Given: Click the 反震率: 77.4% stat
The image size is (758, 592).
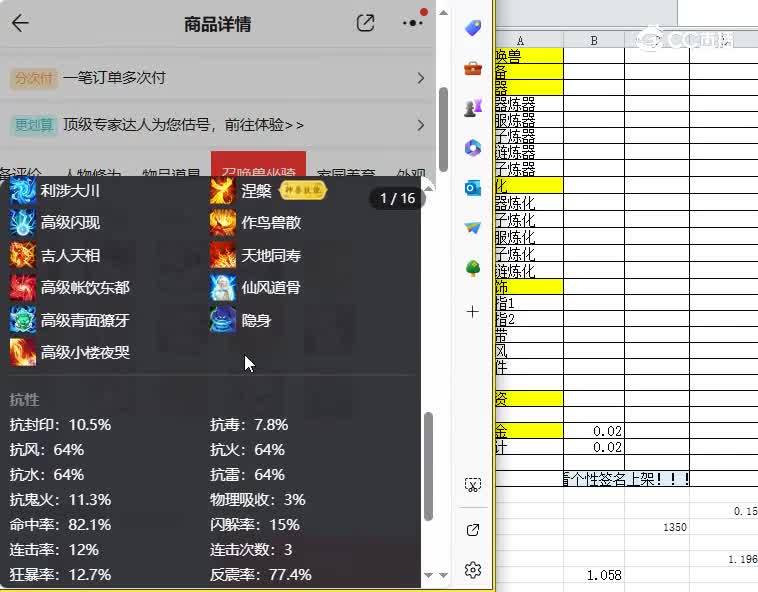Looking at the screenshot, I should tap(261, 575).
